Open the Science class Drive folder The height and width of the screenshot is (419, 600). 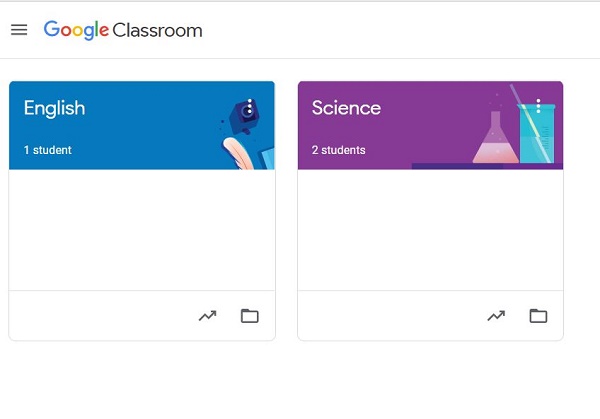pyautogui.click(x=538, y=316)
